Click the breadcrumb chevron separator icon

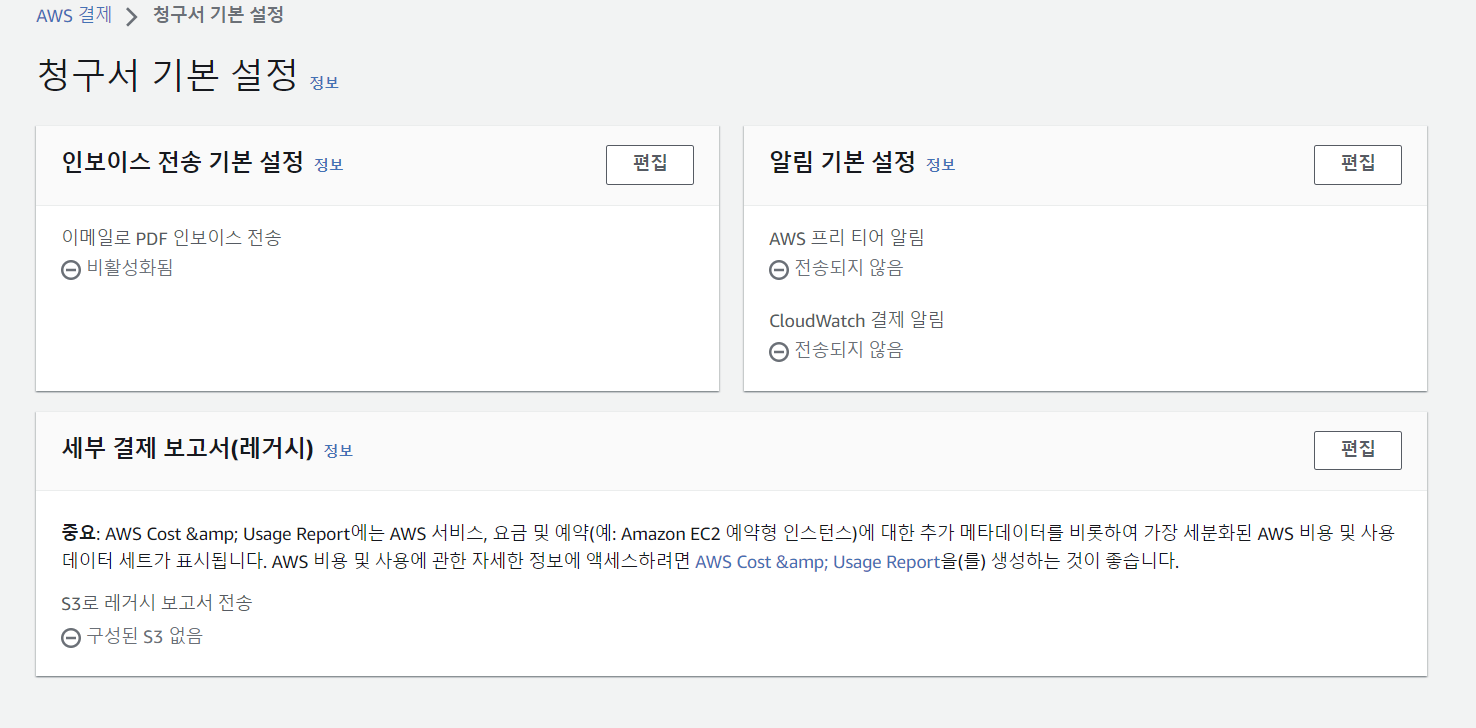point(132,16)
